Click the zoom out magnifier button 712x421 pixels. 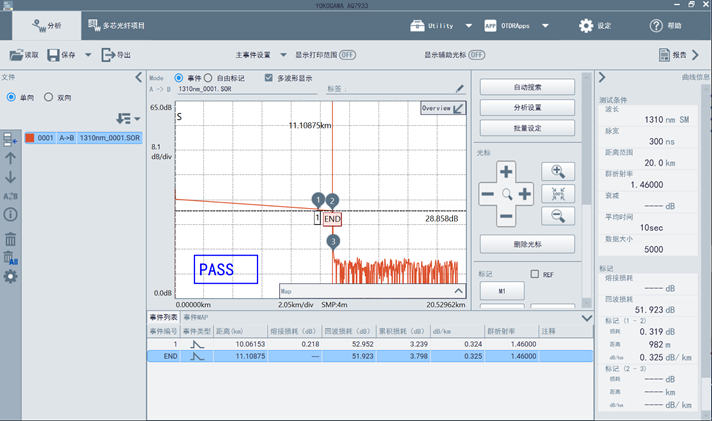click(558, 215)
